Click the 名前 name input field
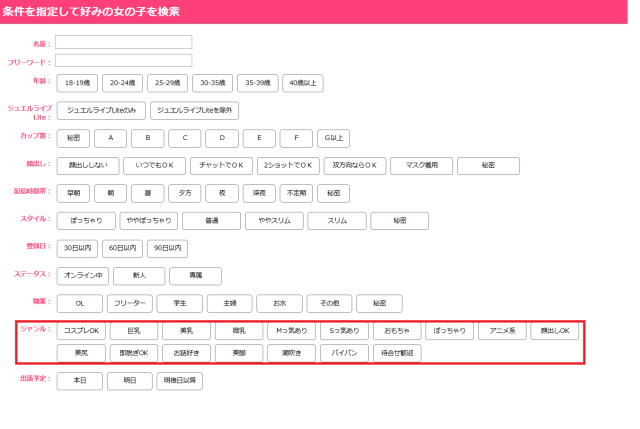This screenshot has height=429, width=640. coord(123,43)
